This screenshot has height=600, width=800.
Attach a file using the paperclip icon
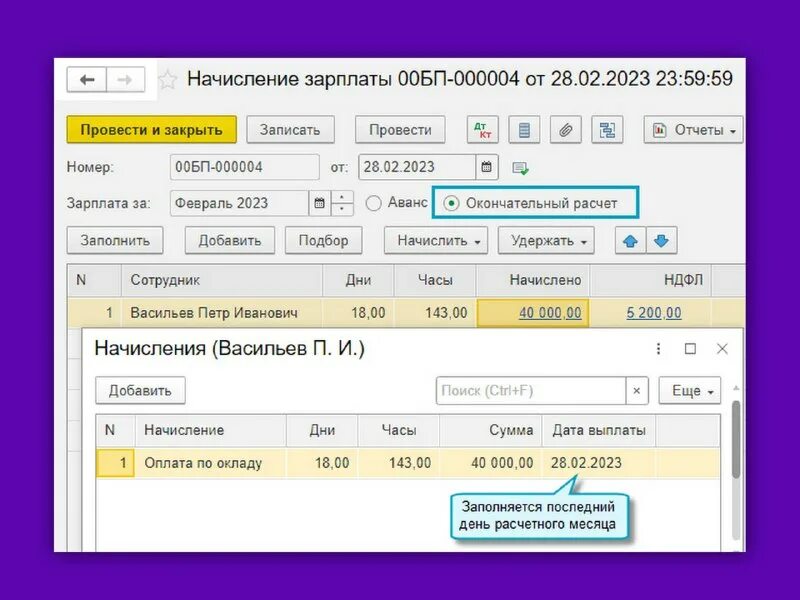(565, 130)
